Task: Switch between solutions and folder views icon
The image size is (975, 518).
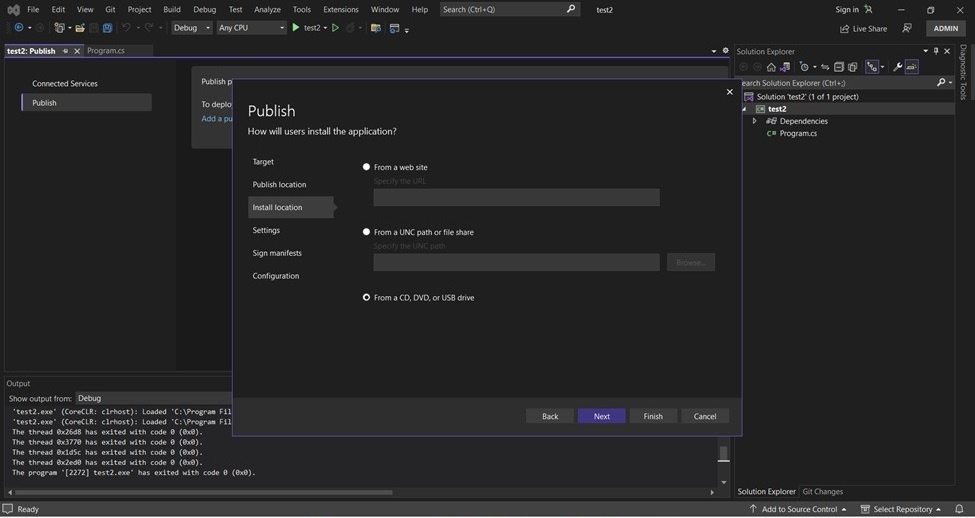Action: pyautogui.click(x=785, y=67)
